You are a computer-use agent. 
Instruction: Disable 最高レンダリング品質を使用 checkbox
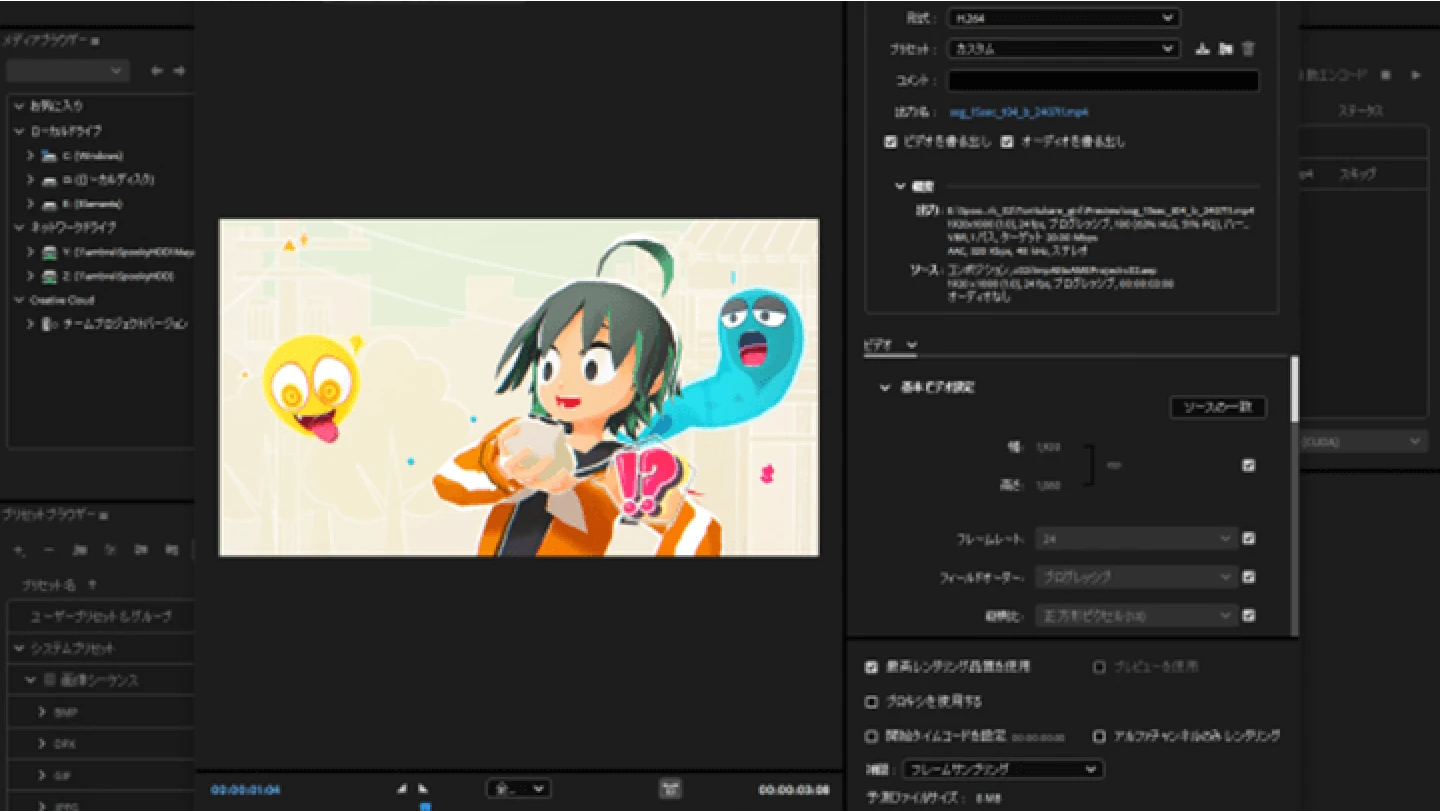871,667
